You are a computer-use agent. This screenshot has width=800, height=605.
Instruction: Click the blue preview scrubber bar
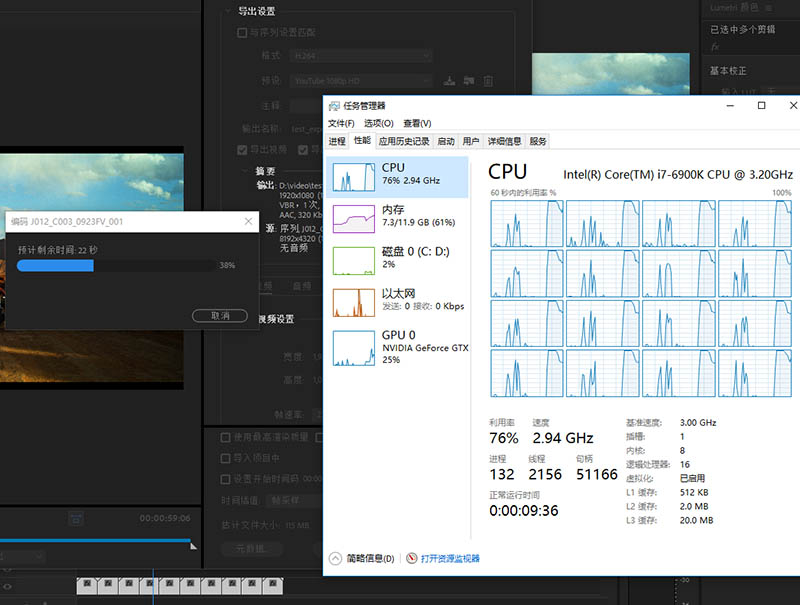[x=95, y=540]
